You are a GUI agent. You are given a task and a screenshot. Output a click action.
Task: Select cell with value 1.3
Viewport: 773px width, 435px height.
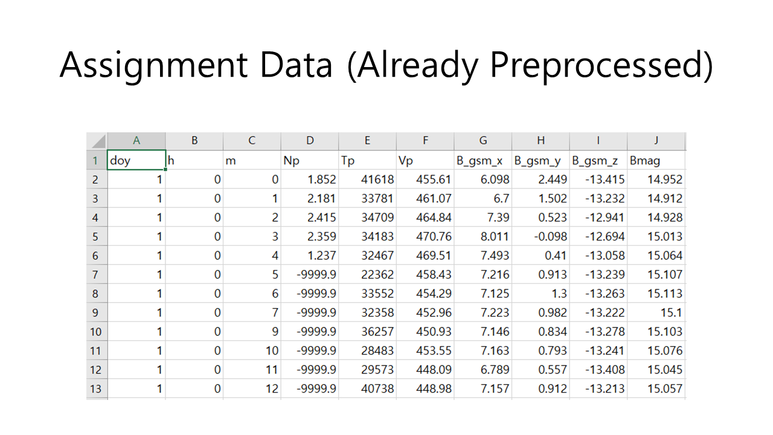(x=540, y=294)
